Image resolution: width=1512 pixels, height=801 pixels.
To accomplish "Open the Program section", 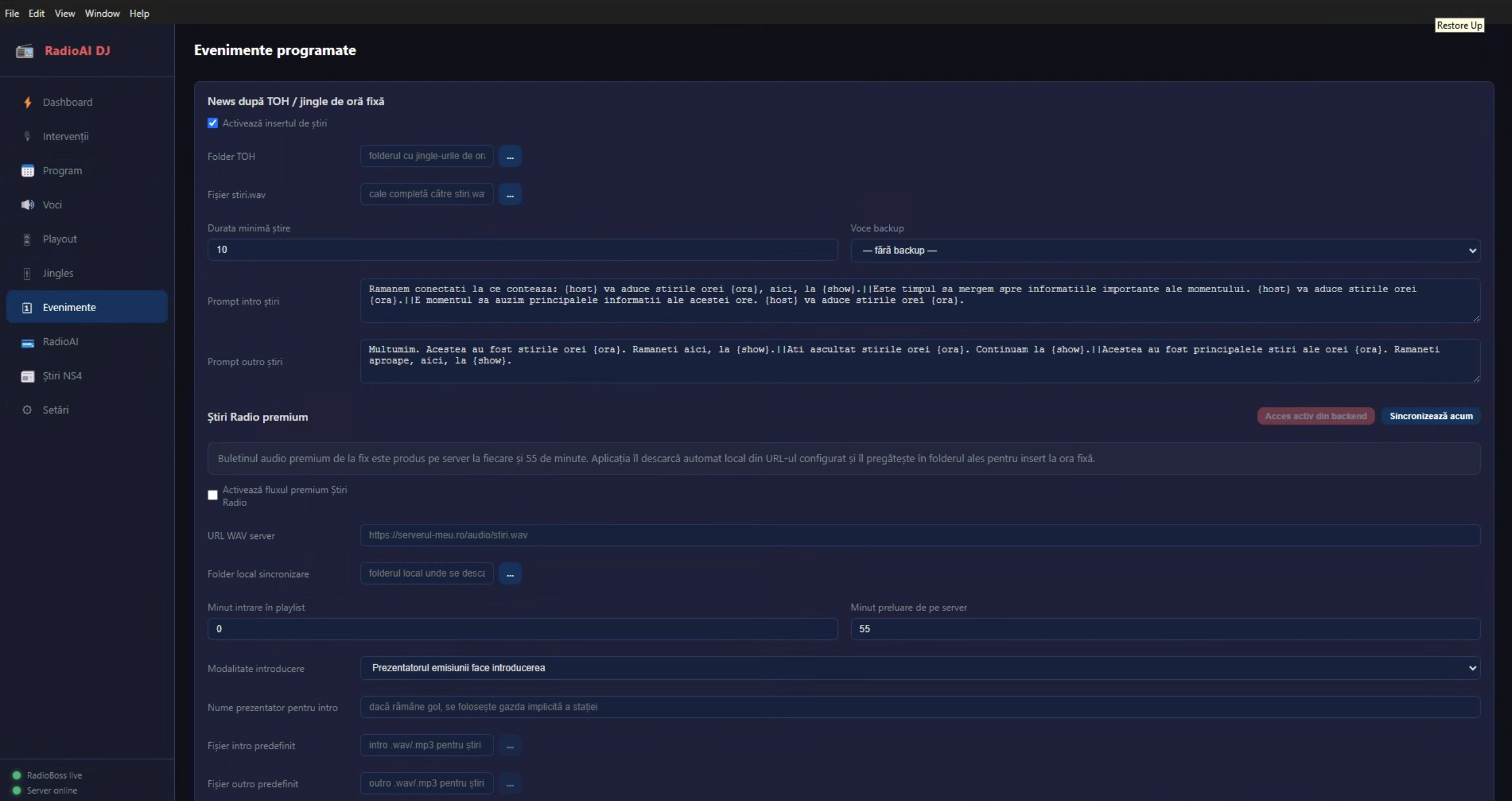I will tap(87, 171).
